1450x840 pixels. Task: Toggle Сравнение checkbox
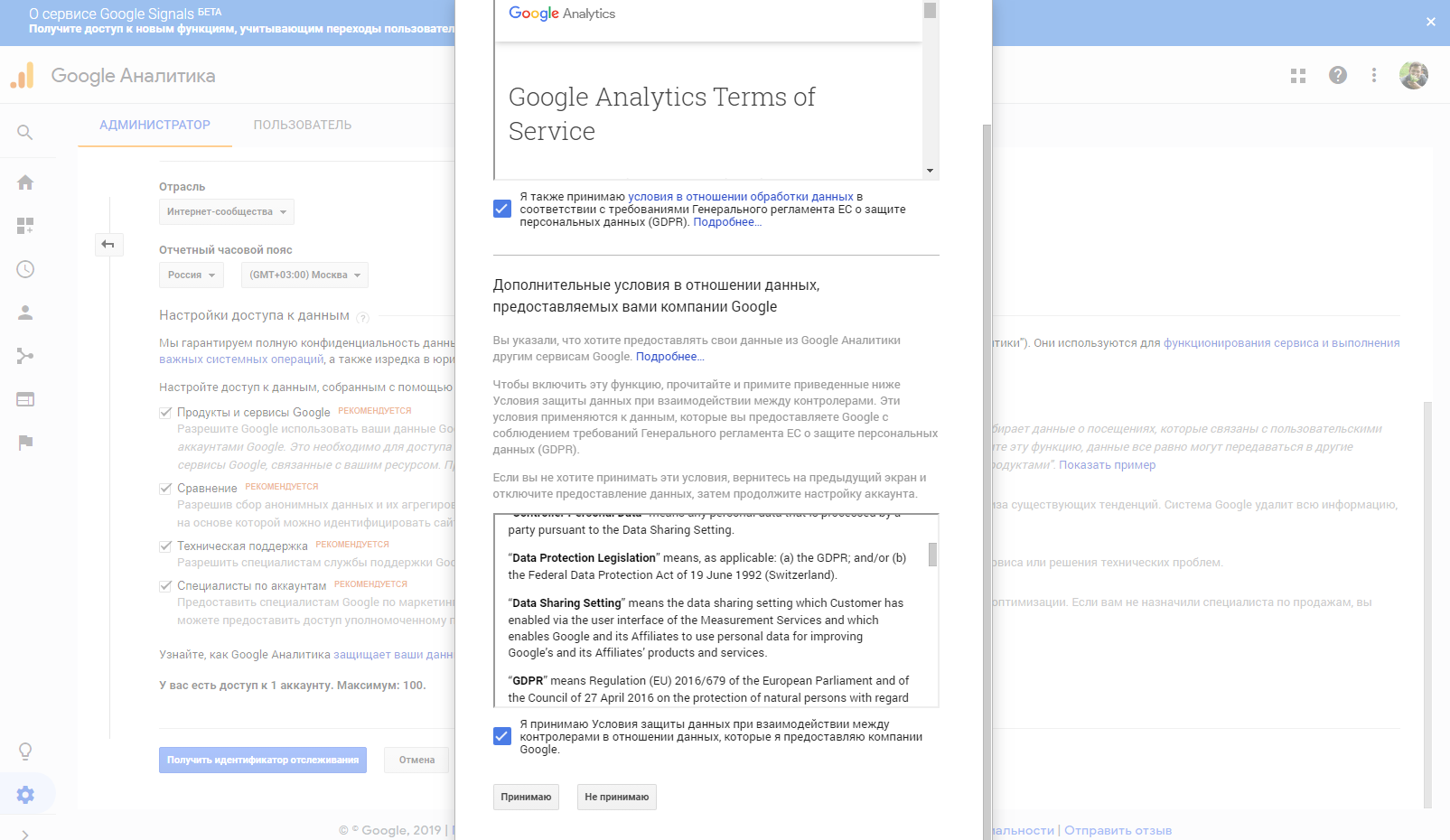[x=165, y=488]
